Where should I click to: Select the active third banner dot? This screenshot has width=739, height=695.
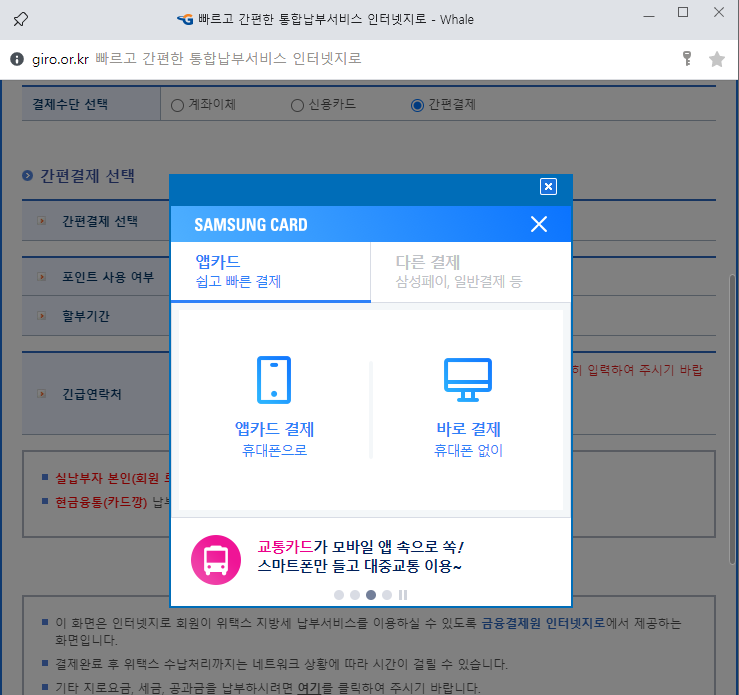[x=371, y=595]
